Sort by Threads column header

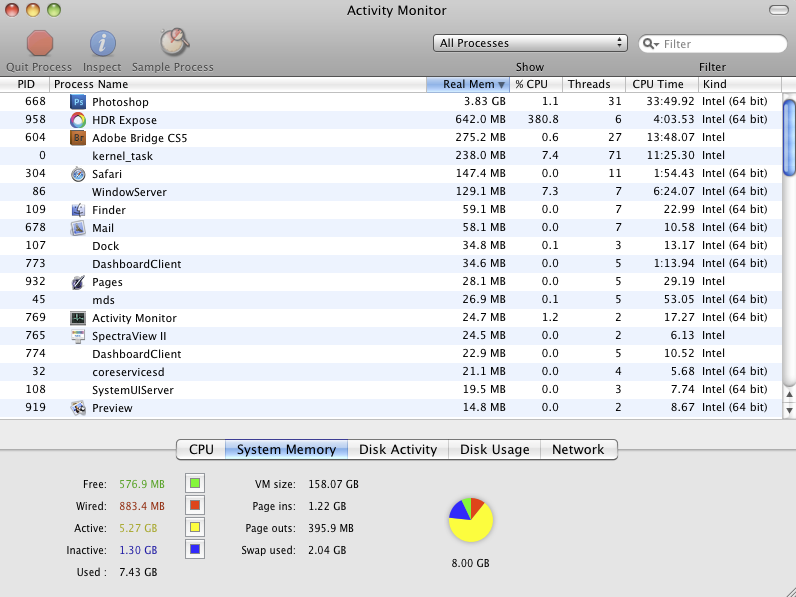click(x=594, y=84)
